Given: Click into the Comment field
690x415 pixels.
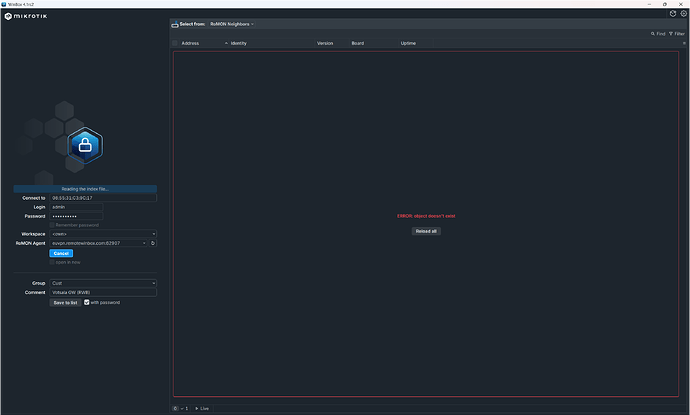Looking at the screenshot, I should click(x=103, y=292).
